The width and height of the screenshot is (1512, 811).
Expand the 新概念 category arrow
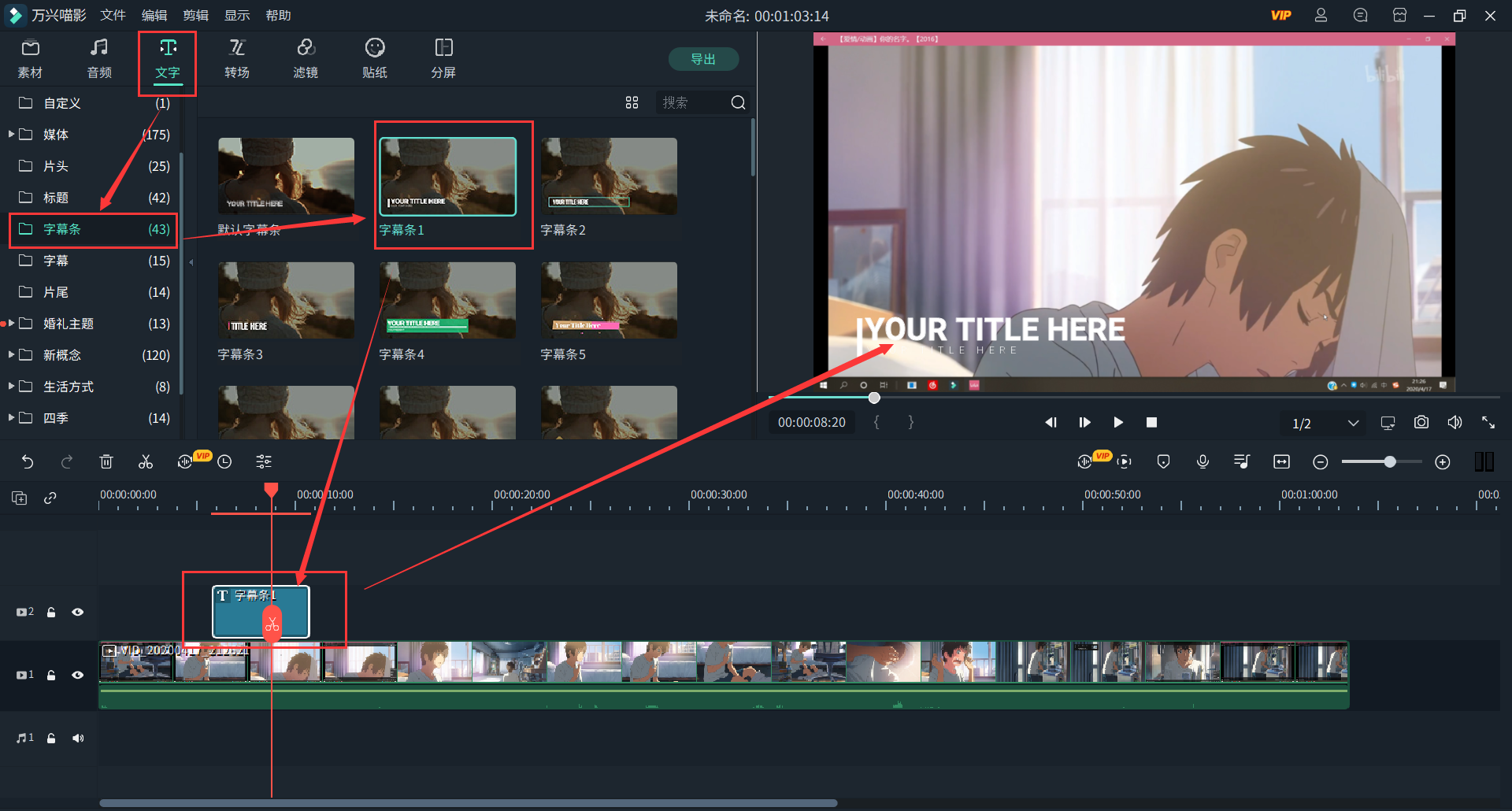click(x=12, y=355)
